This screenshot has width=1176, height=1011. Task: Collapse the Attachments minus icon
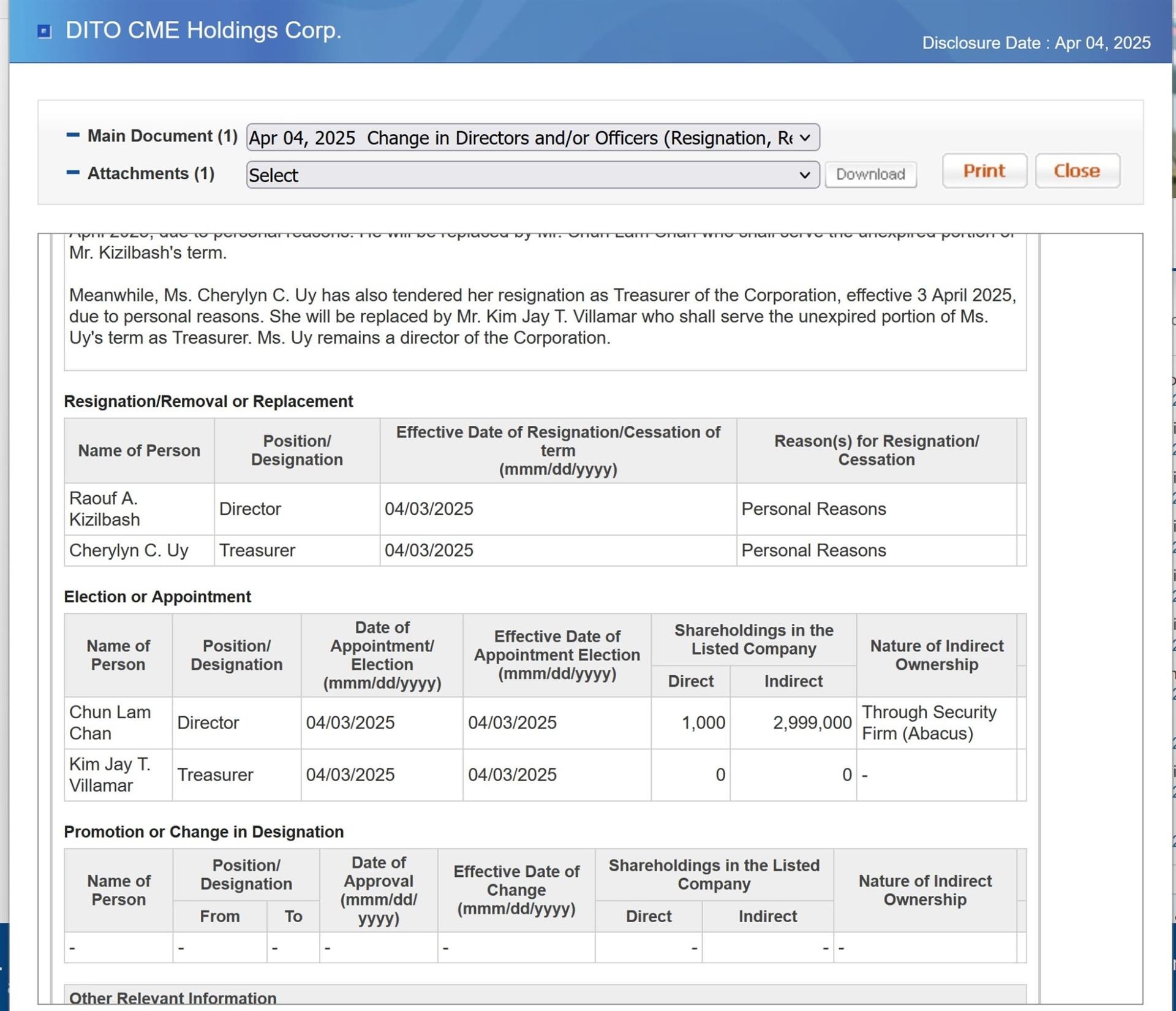72,173
